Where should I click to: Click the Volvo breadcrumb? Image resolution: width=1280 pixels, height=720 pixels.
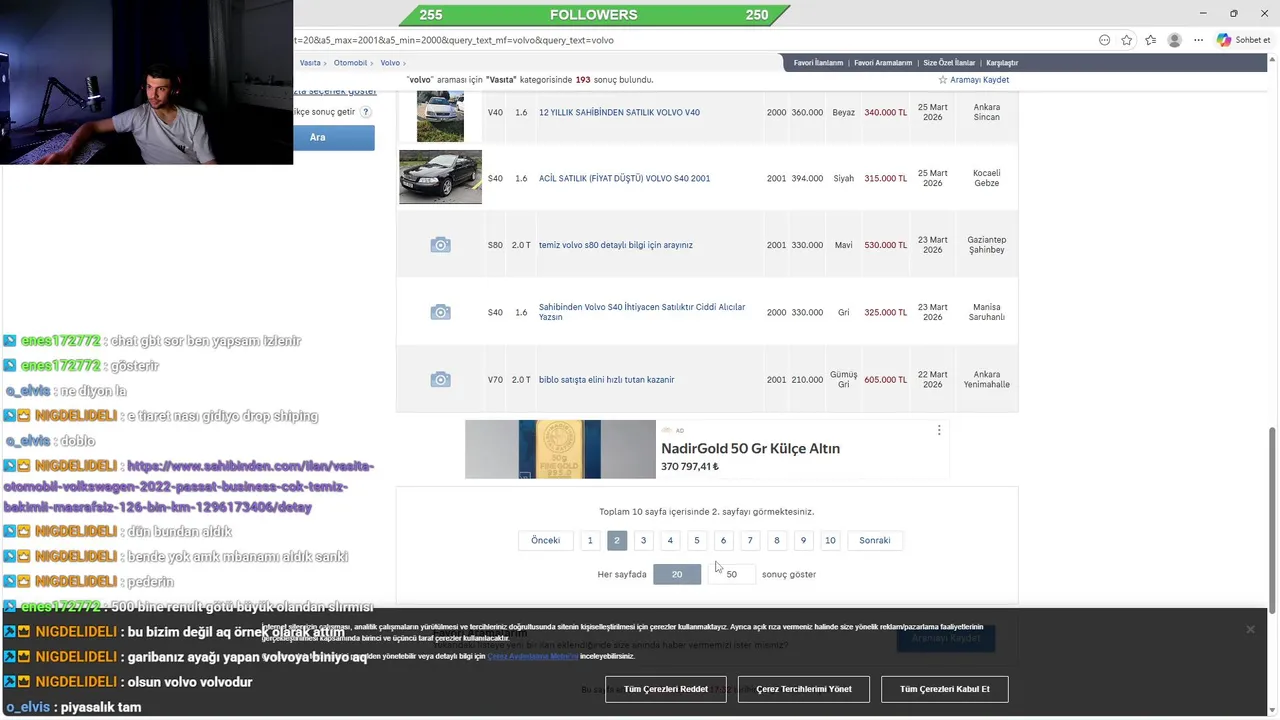pos(390,63)
